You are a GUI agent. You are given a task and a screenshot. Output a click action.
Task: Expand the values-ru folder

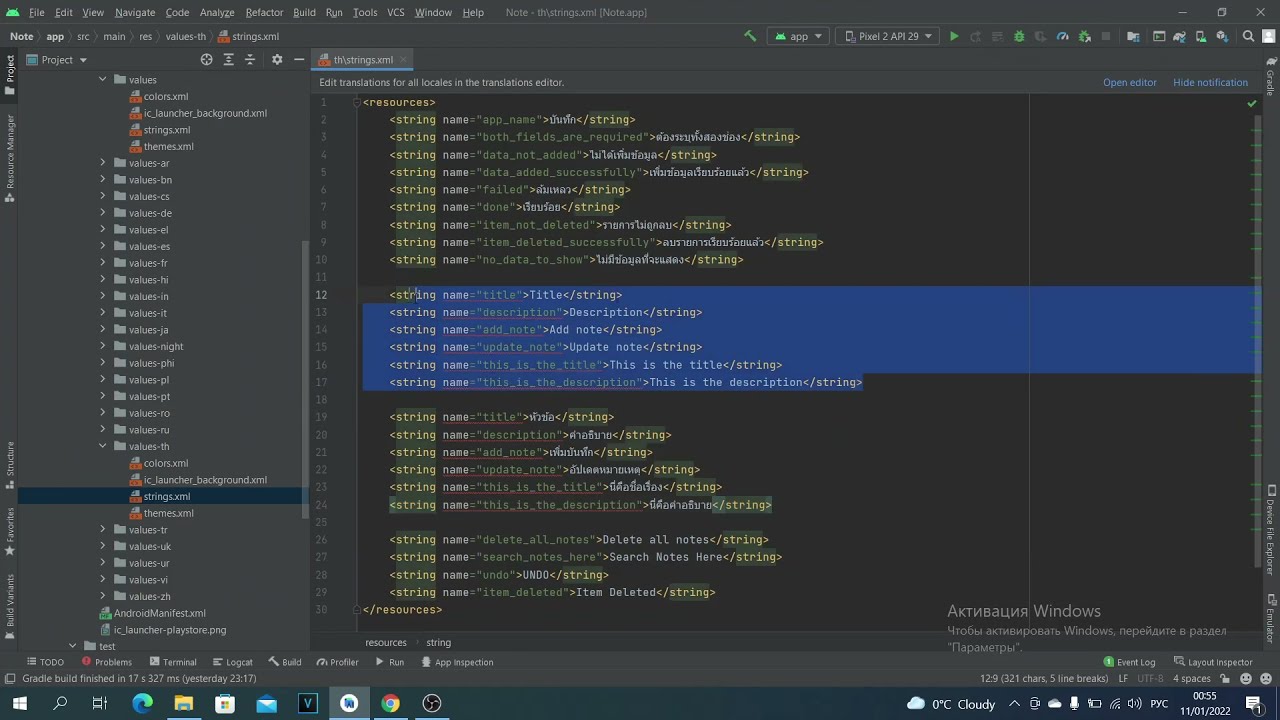coord(102,430)
